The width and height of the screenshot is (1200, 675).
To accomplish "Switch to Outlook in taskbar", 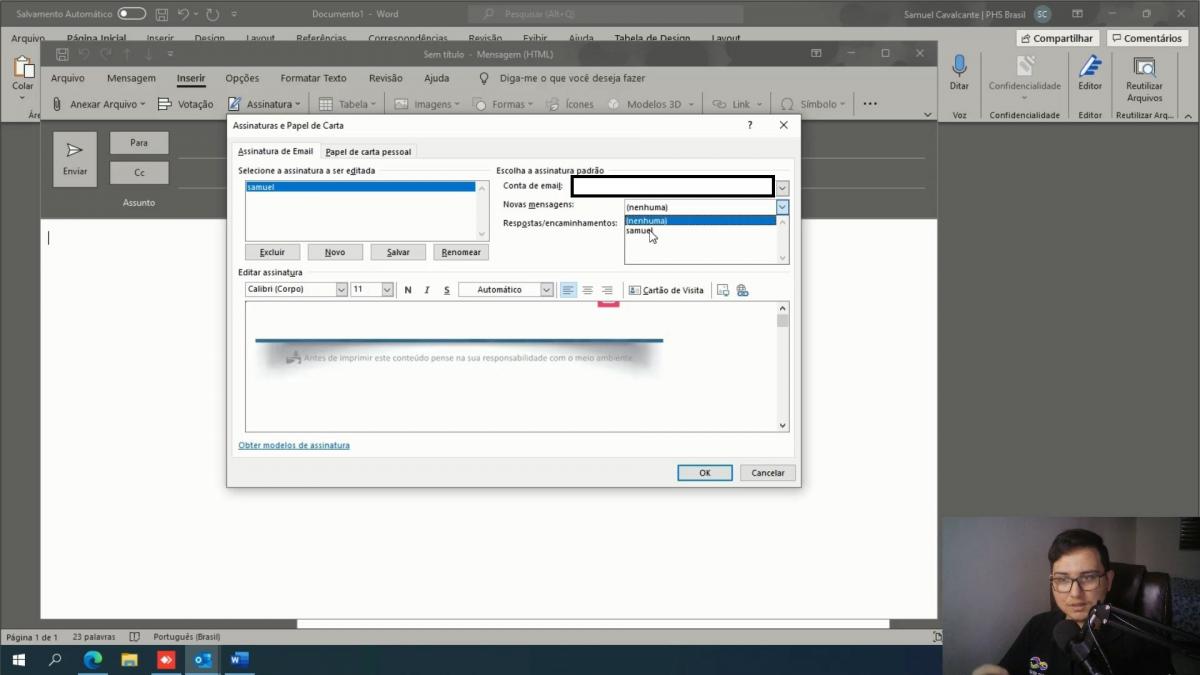I will [x=202, y=660].
